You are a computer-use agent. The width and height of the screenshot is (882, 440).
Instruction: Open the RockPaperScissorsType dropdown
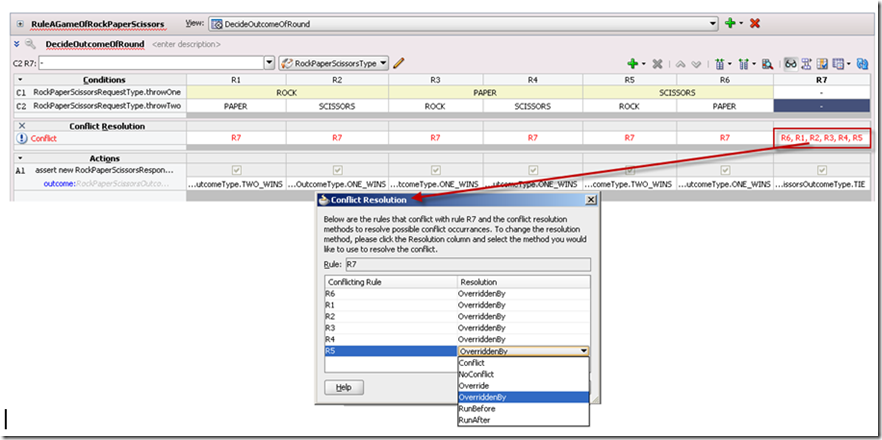click(383, 63)
